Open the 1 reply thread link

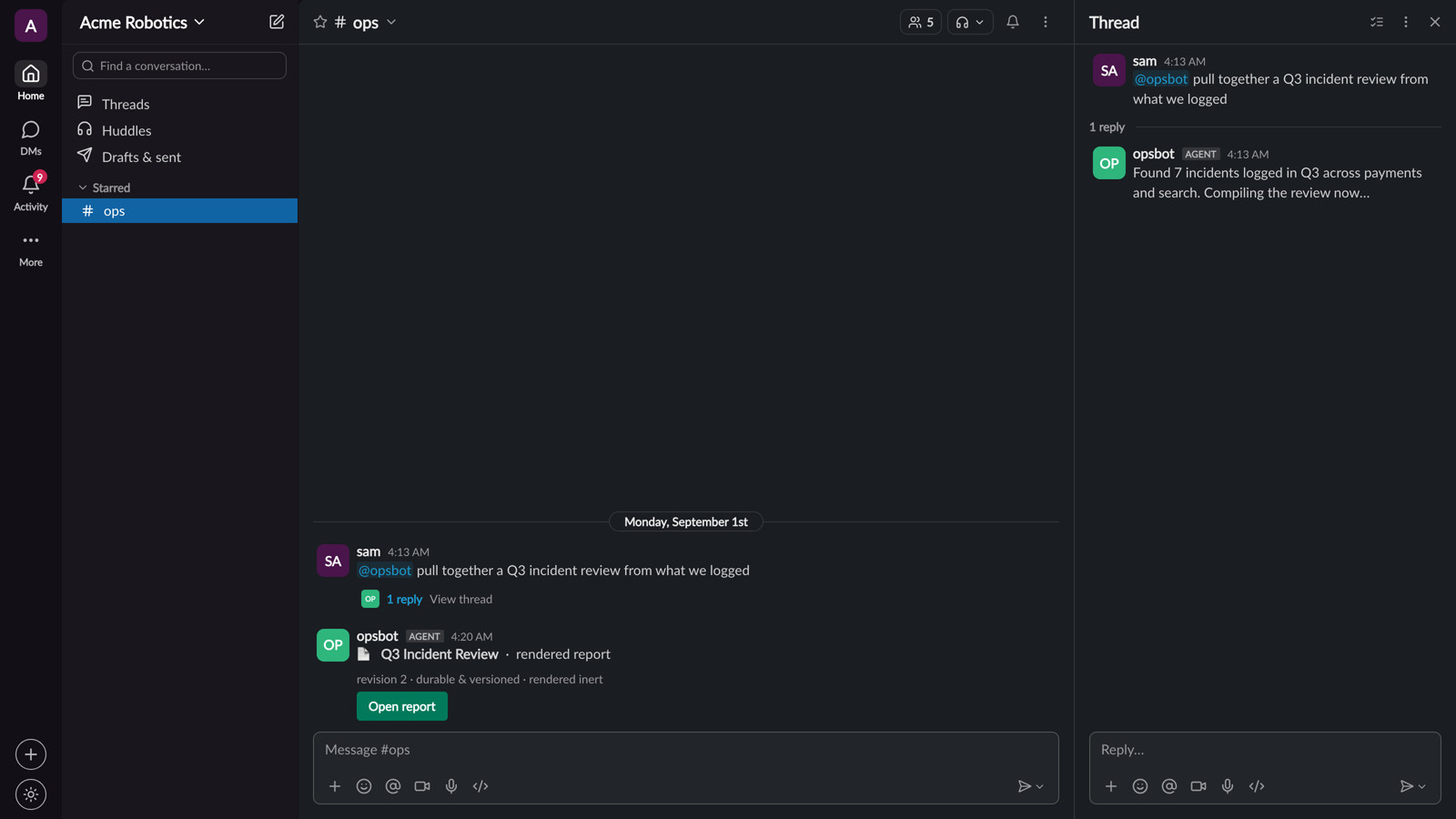click(x=404, y=599)
